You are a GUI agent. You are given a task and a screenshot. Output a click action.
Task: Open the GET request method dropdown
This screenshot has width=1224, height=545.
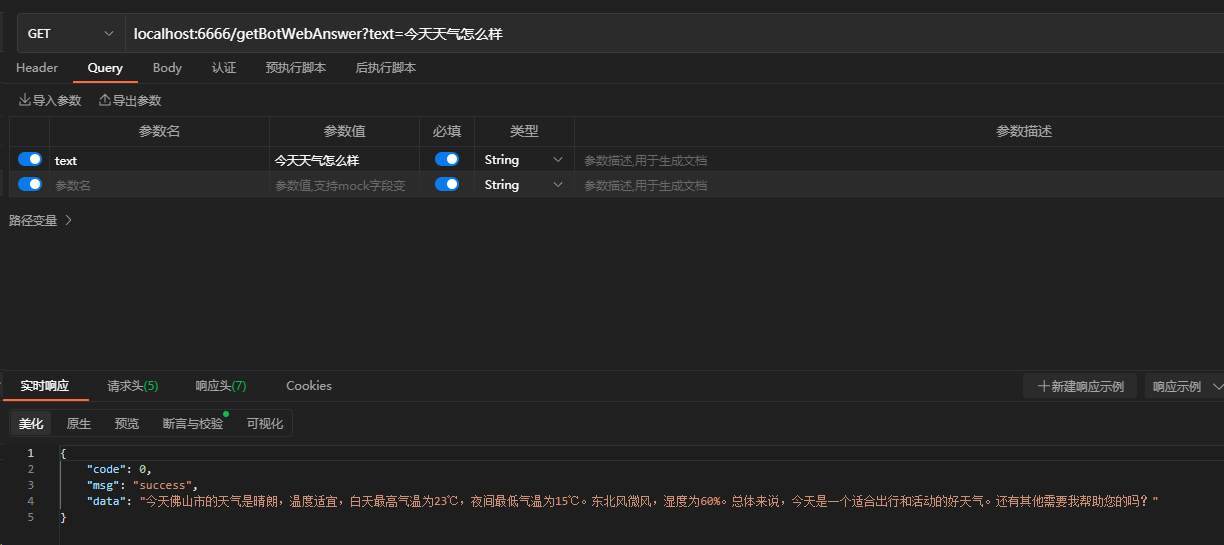click(x=70, y=33)
